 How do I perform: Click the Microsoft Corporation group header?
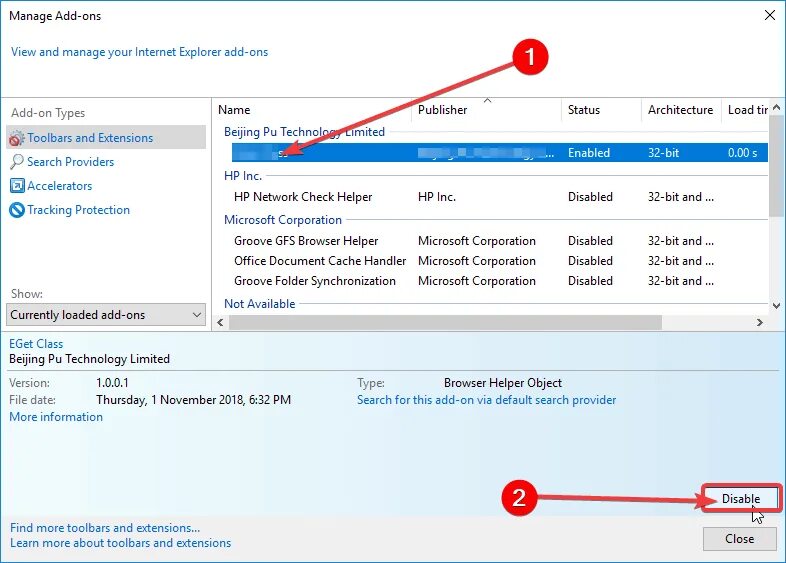(283, 220)
